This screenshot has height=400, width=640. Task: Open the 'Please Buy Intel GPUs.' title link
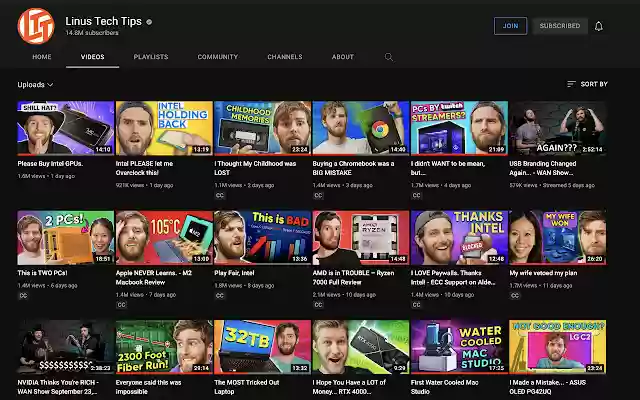pos(50,164)
